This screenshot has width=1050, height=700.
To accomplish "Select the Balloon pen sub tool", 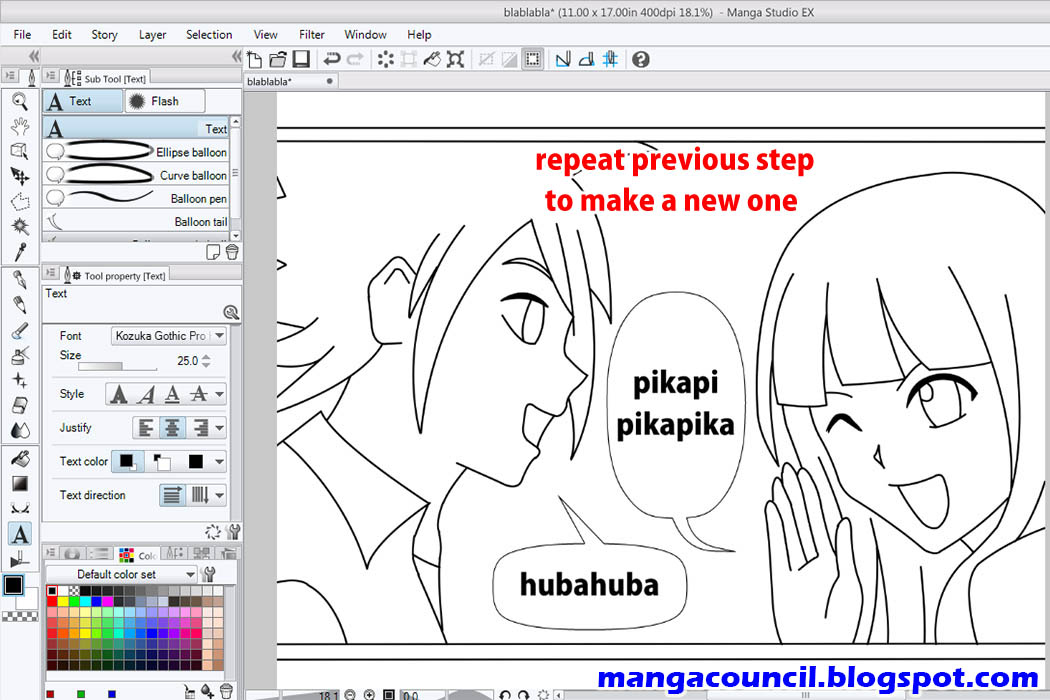I will coord(140,198).
